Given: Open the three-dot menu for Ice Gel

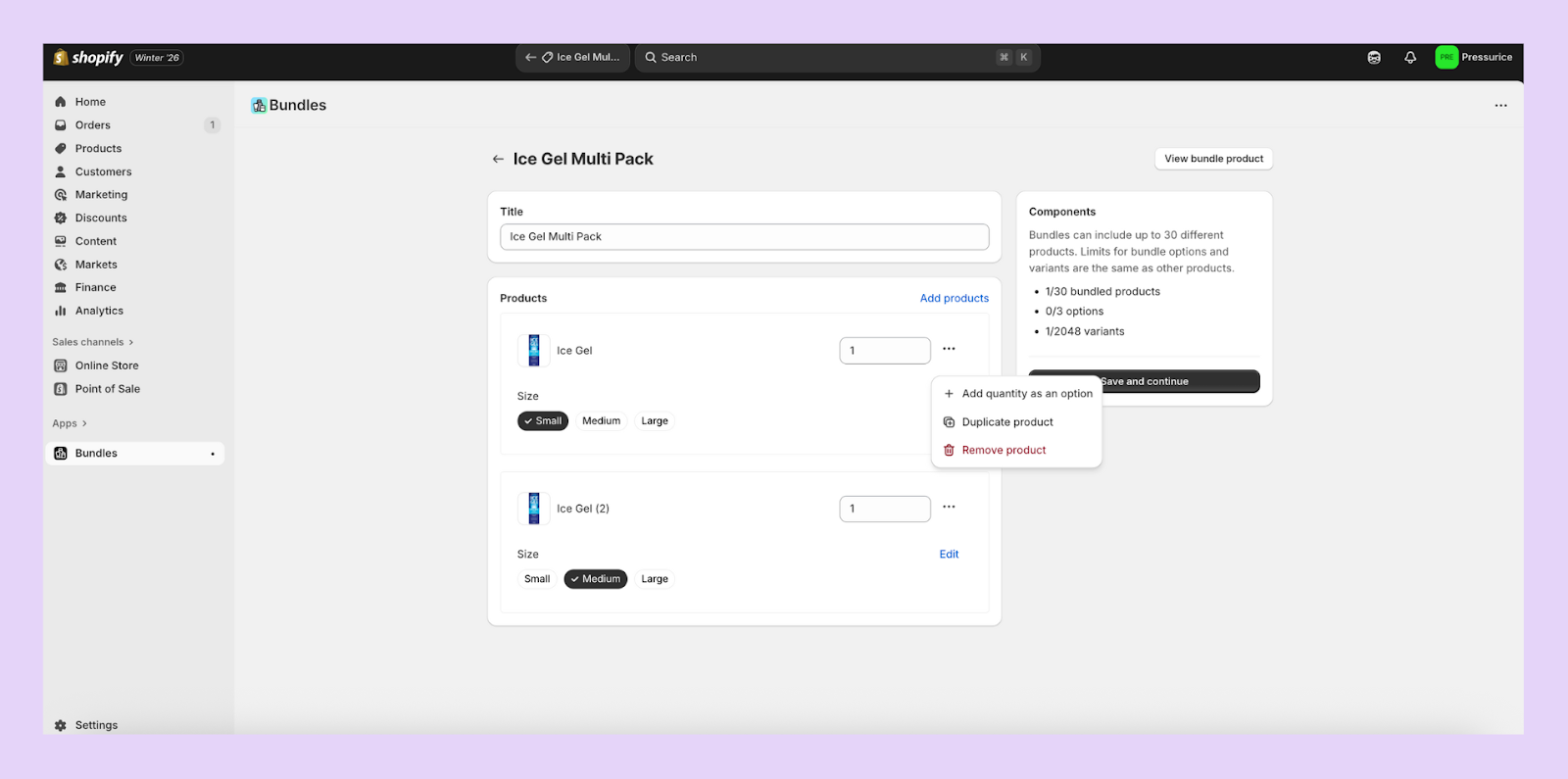Looking at the screenshot, I should (x=949, y=349).
